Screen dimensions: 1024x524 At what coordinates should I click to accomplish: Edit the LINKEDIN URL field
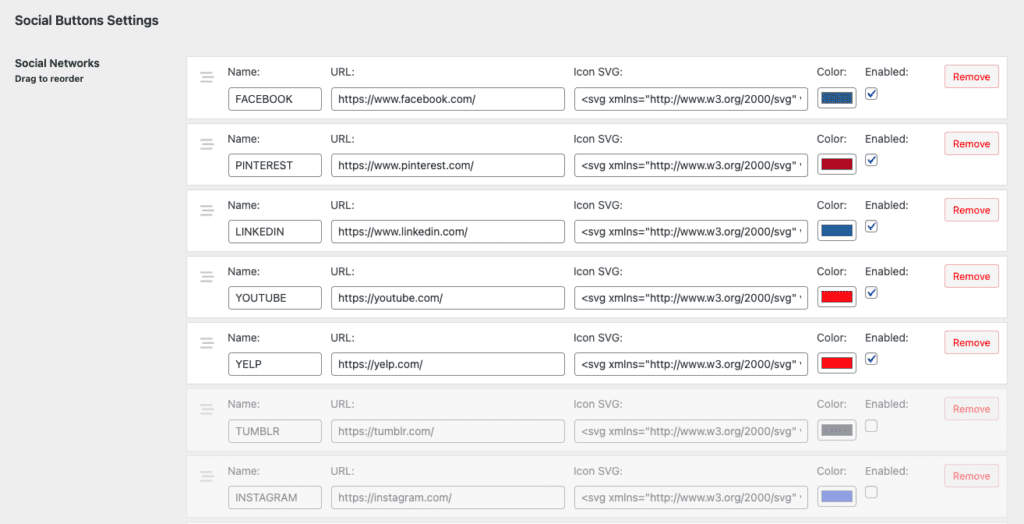click(448, 231)
